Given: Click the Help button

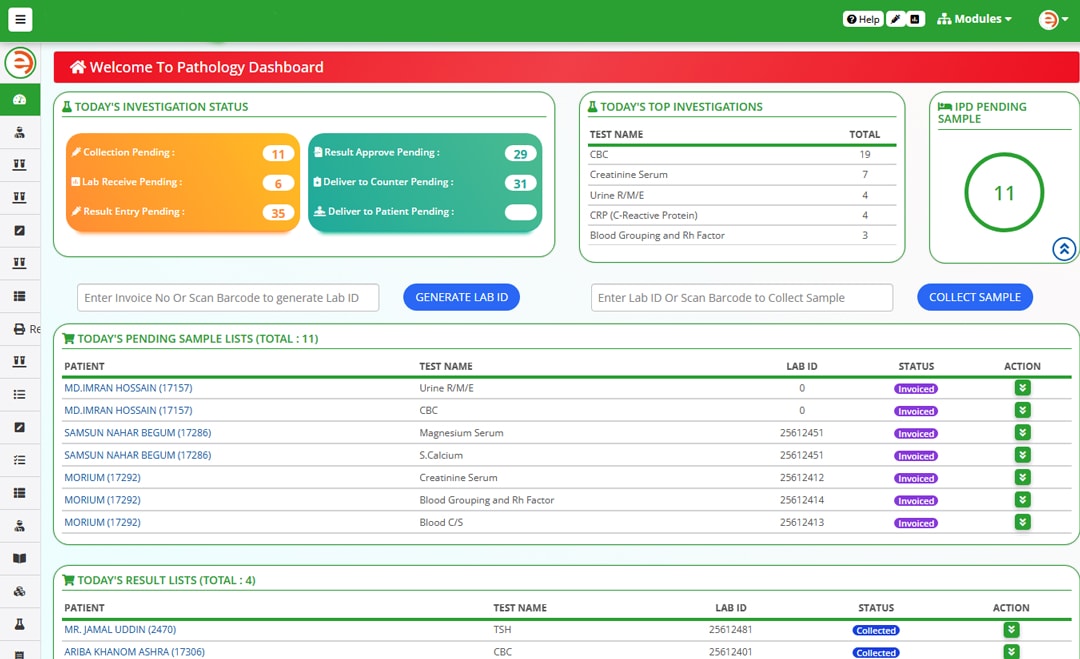Looking at the screenshot, I should coord(863,19).
